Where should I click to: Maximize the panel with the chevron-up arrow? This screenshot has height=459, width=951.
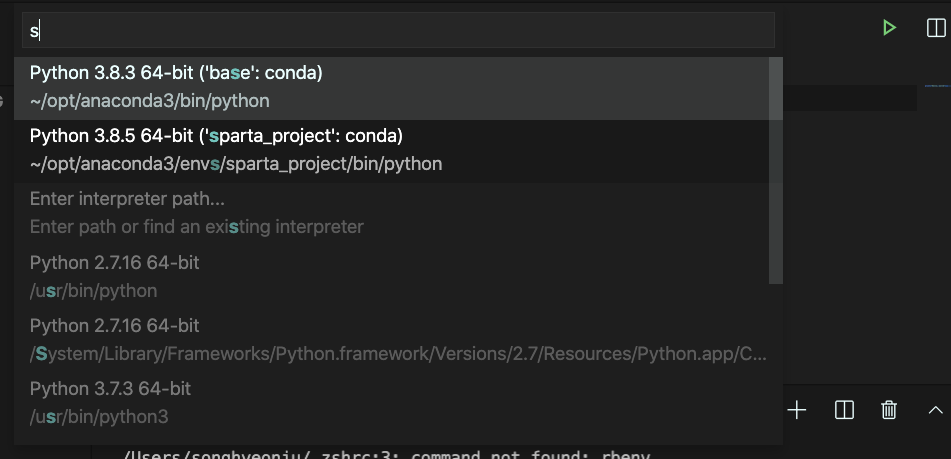[935, 410]
